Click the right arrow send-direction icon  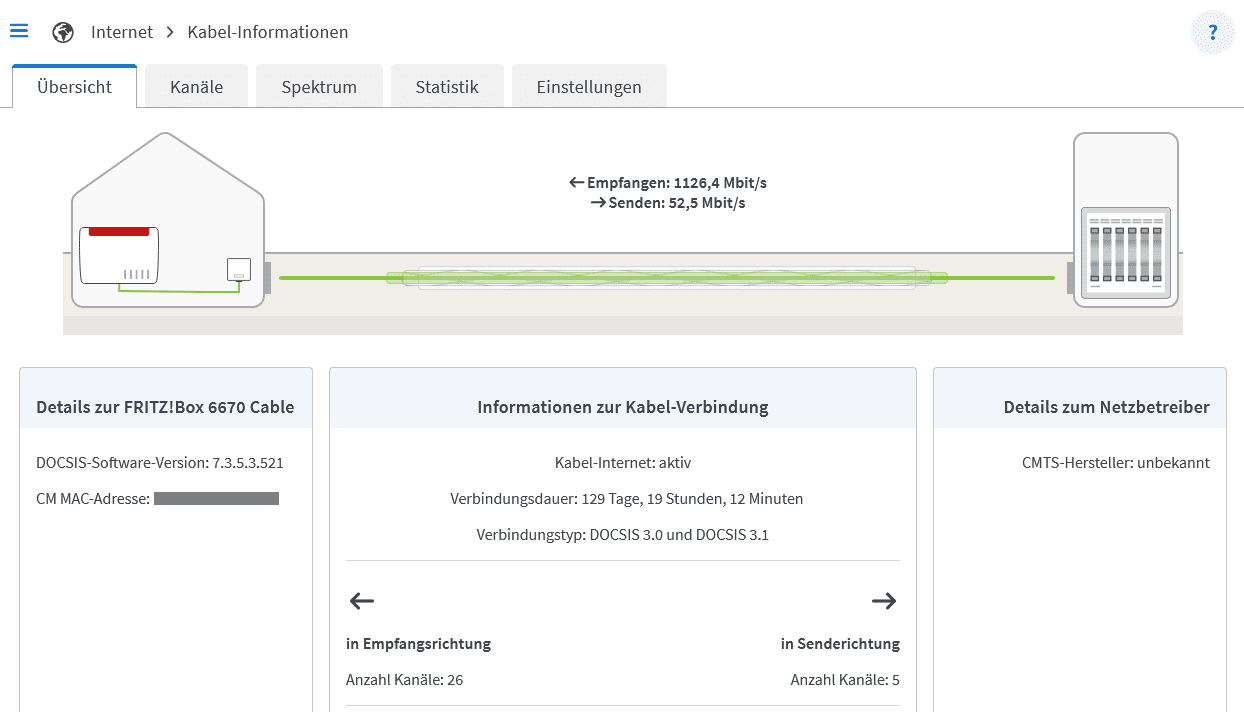(x=883, y=601)
